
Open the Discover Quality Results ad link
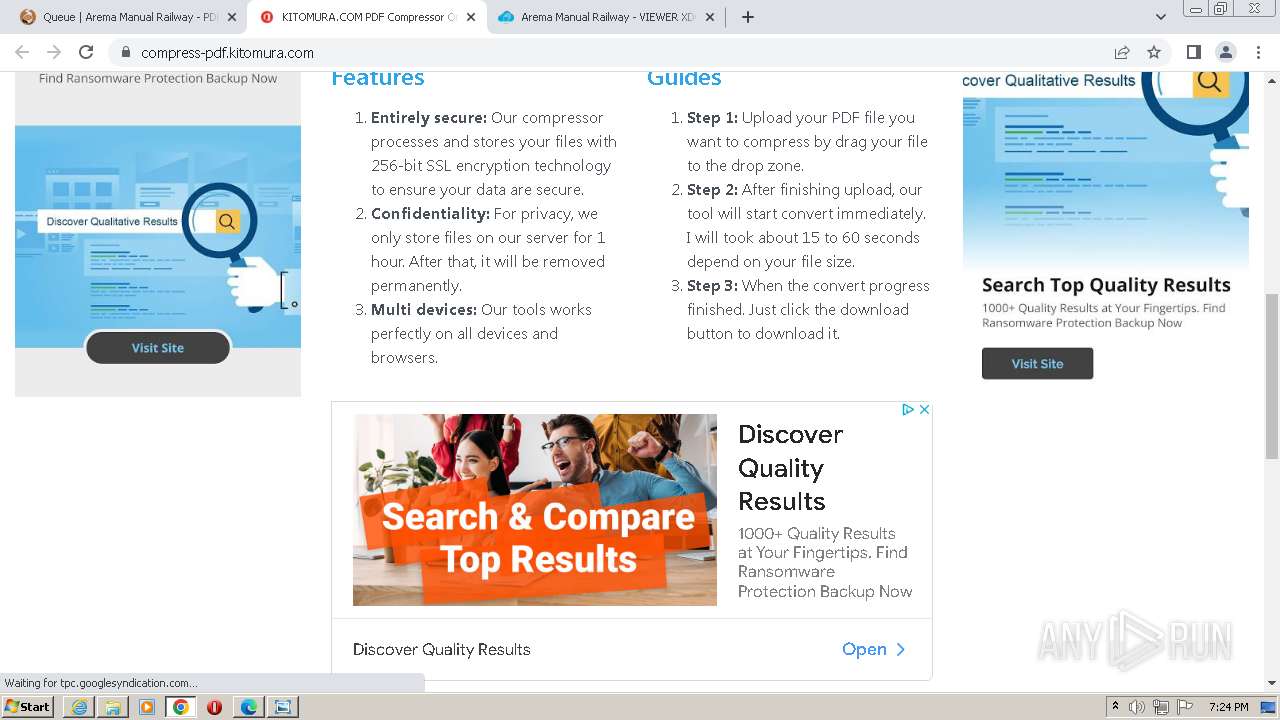[x=874, y=649]
